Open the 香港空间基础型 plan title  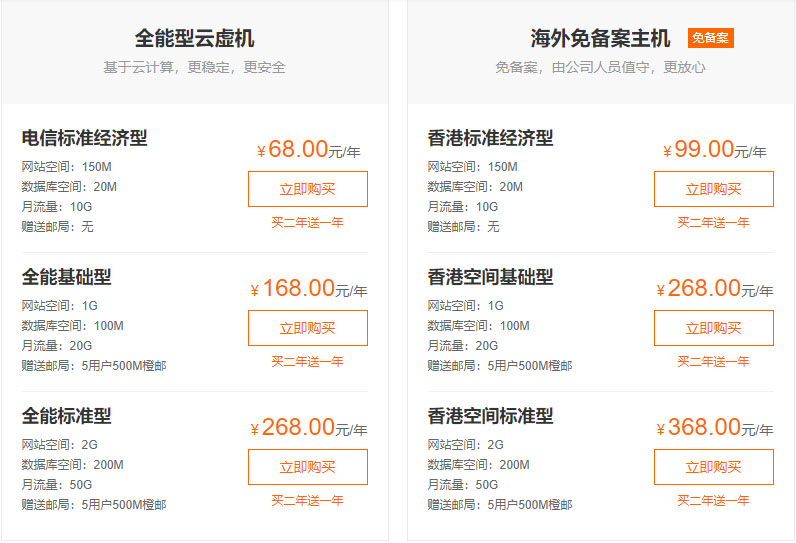coord(490,277)
